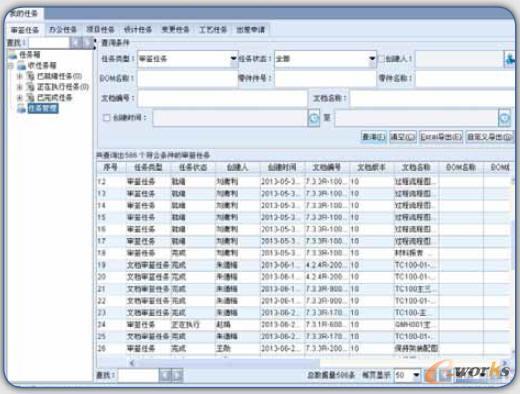This screenshot has width=520, height=394.
Task: Select the highlighted 任务管理 tree node
Action: tap(43, 108)
